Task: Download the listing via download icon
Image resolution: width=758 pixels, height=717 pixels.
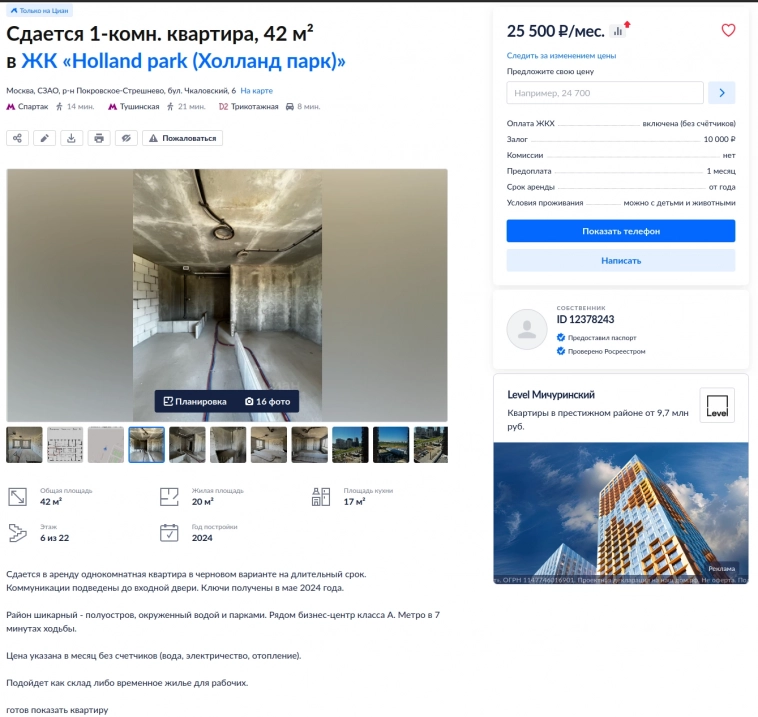Action: [72, 138]
